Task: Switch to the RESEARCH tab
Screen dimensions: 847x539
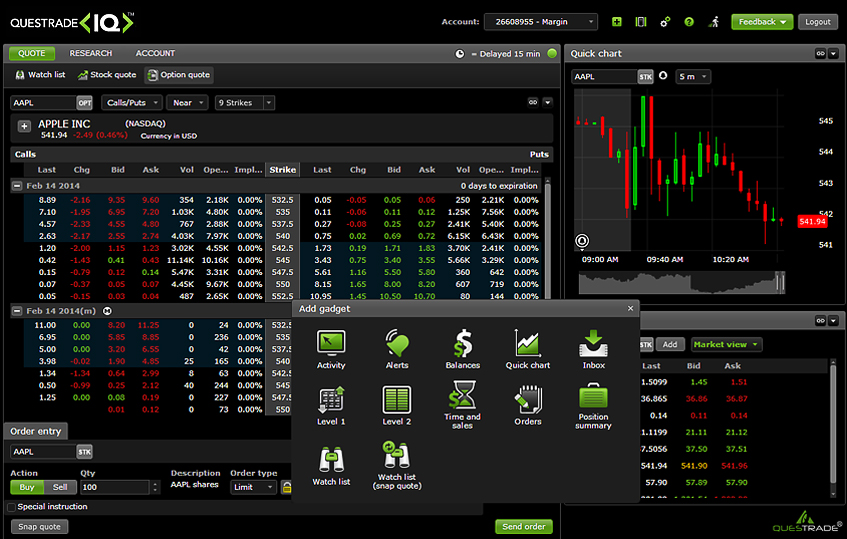Action: click(91, 53)
